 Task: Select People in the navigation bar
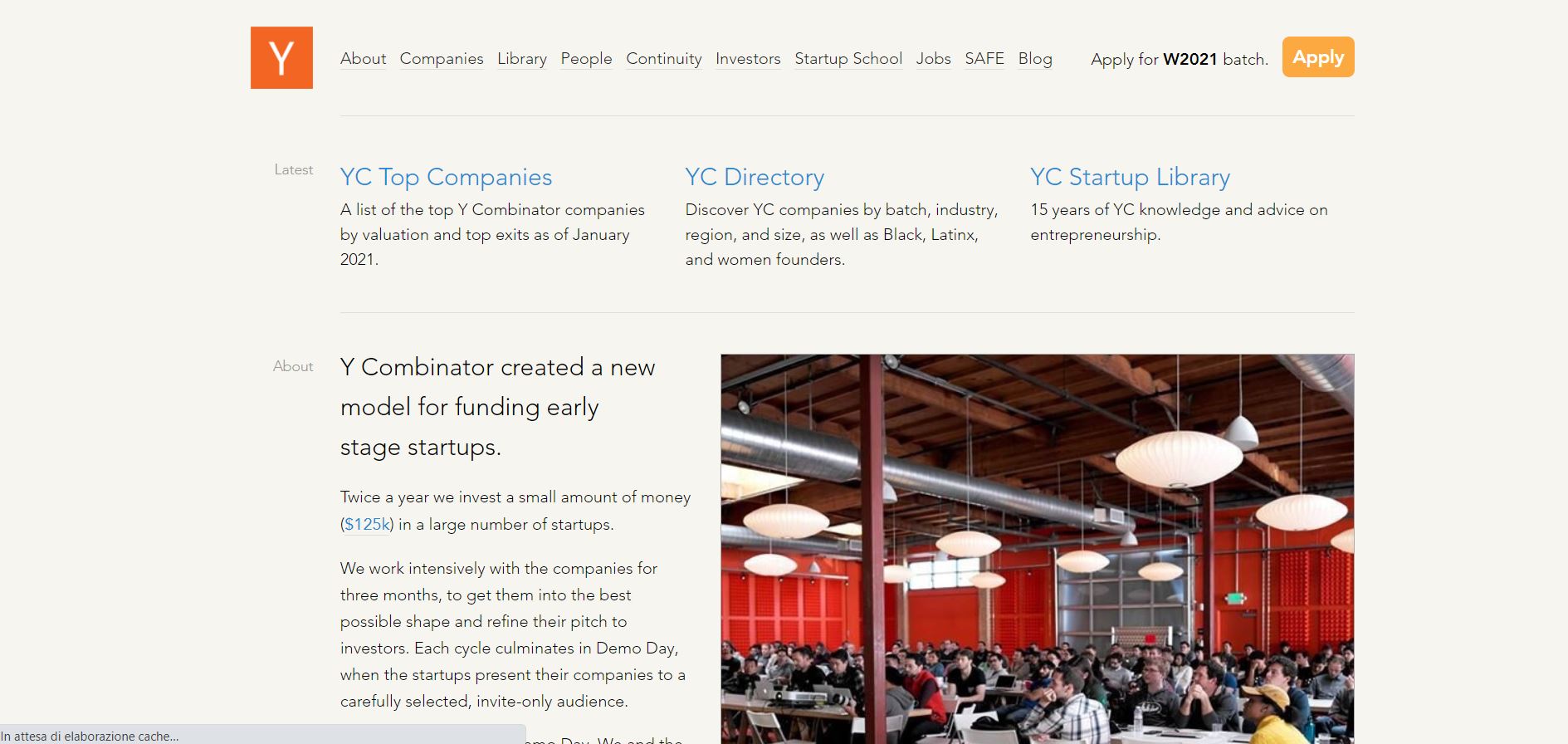[586, 59]
